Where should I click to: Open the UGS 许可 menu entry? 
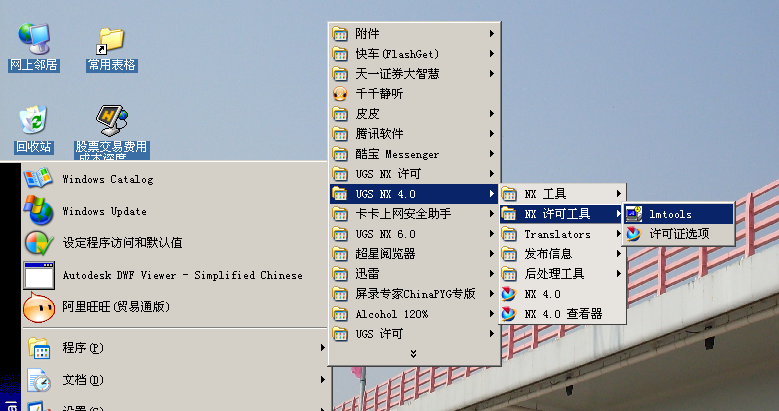(x=414, y=334)
